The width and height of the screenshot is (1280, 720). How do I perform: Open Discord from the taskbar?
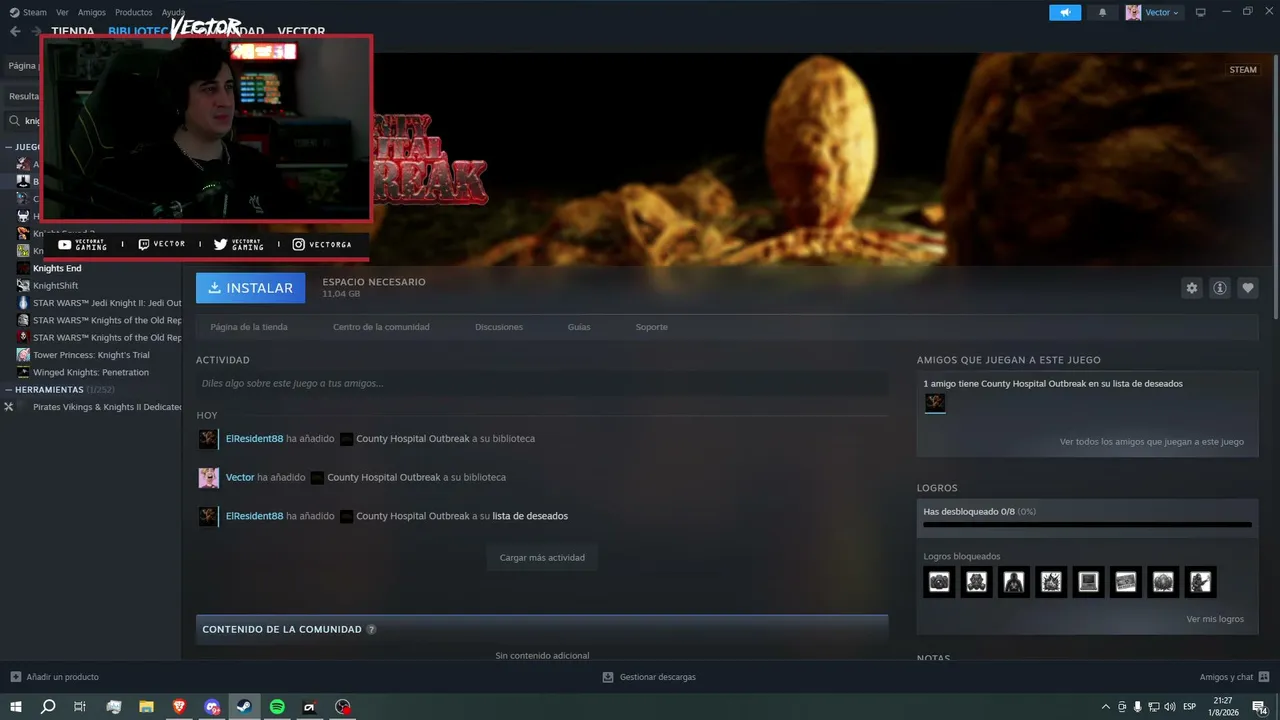click(x=212, y=707)
